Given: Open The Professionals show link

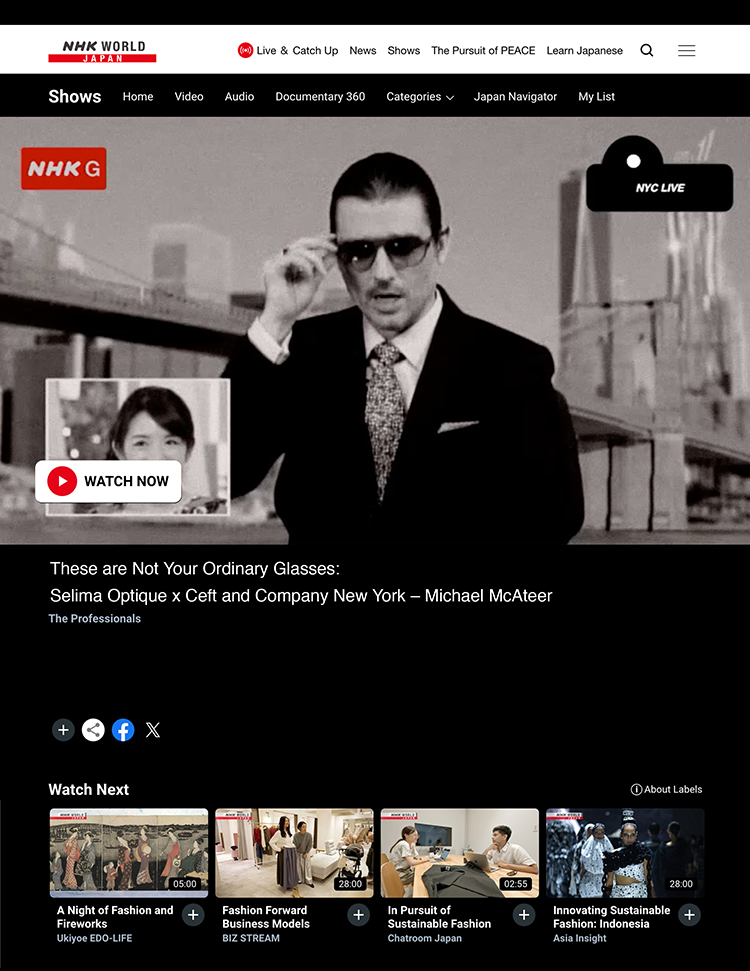Looking at the screenshot, I should (95, 618).
